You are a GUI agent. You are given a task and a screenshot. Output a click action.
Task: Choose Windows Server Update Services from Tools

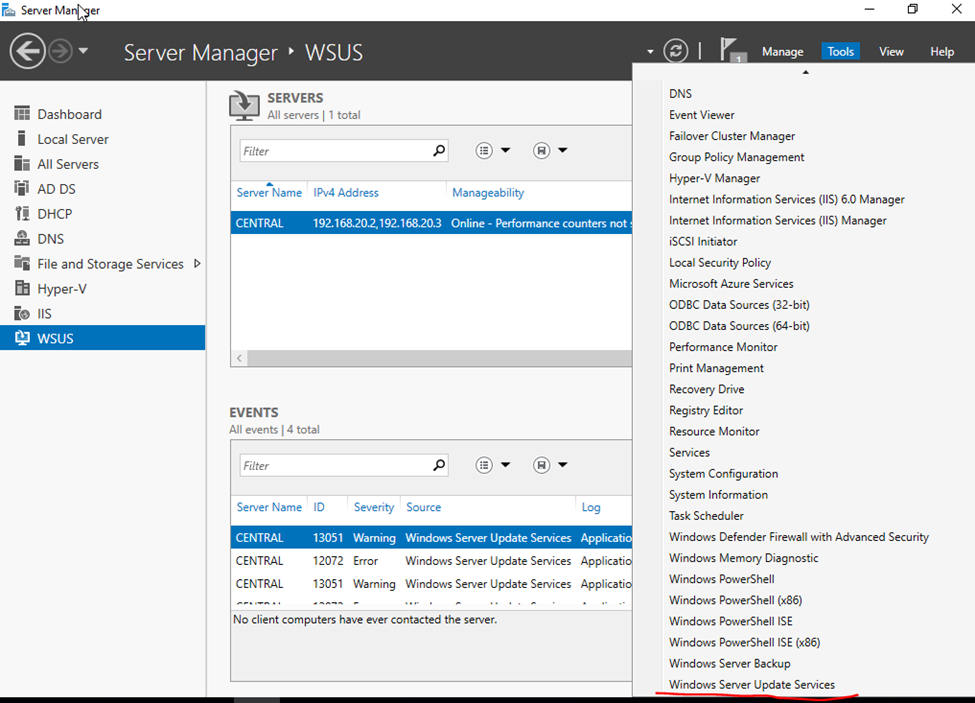point(751,685)
